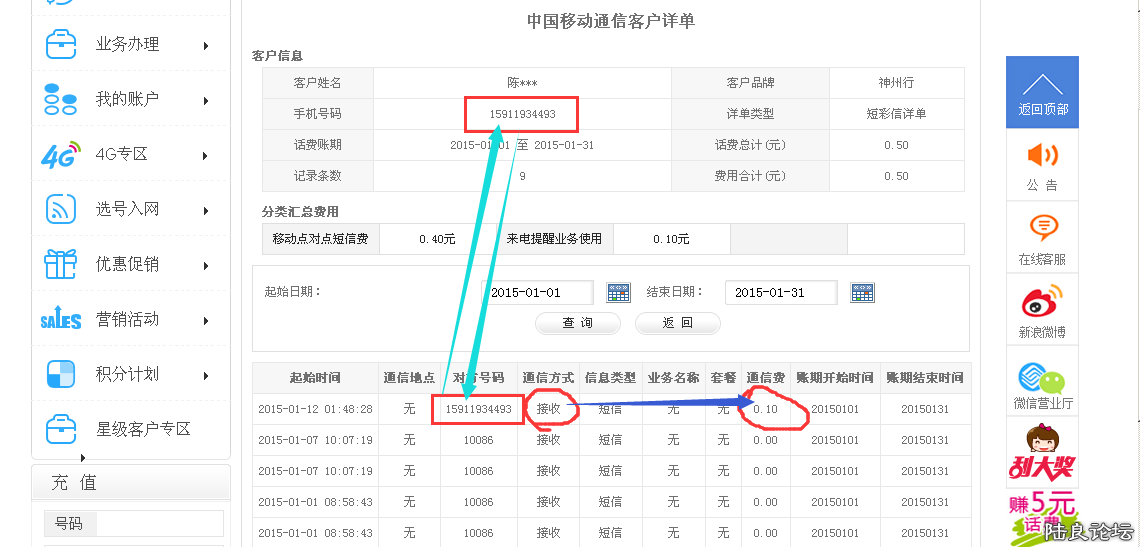Click the 充值 panel header
This screenshot has width=1140, height=547.
click(x=131, y=482)
